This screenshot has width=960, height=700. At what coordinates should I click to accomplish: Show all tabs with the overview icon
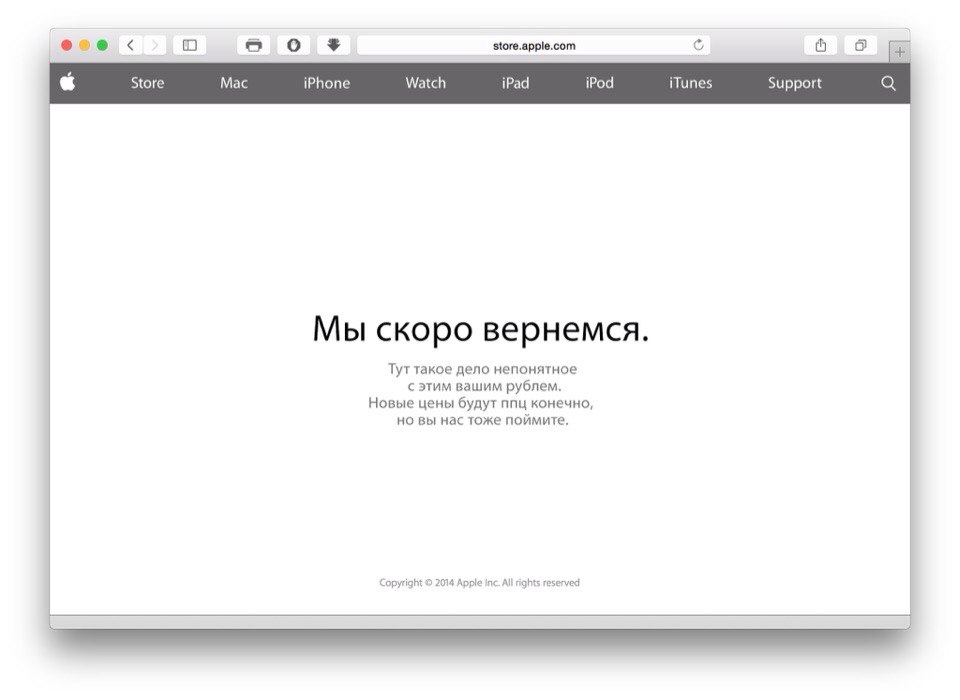coord(861,45)
